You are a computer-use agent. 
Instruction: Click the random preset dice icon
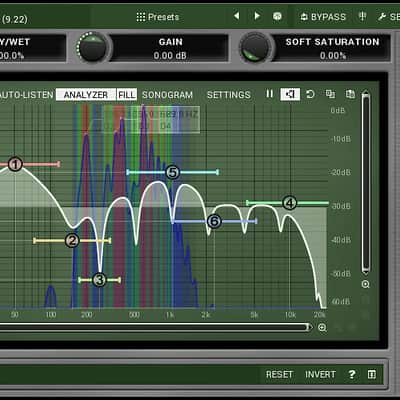click(x=277, y=16)
